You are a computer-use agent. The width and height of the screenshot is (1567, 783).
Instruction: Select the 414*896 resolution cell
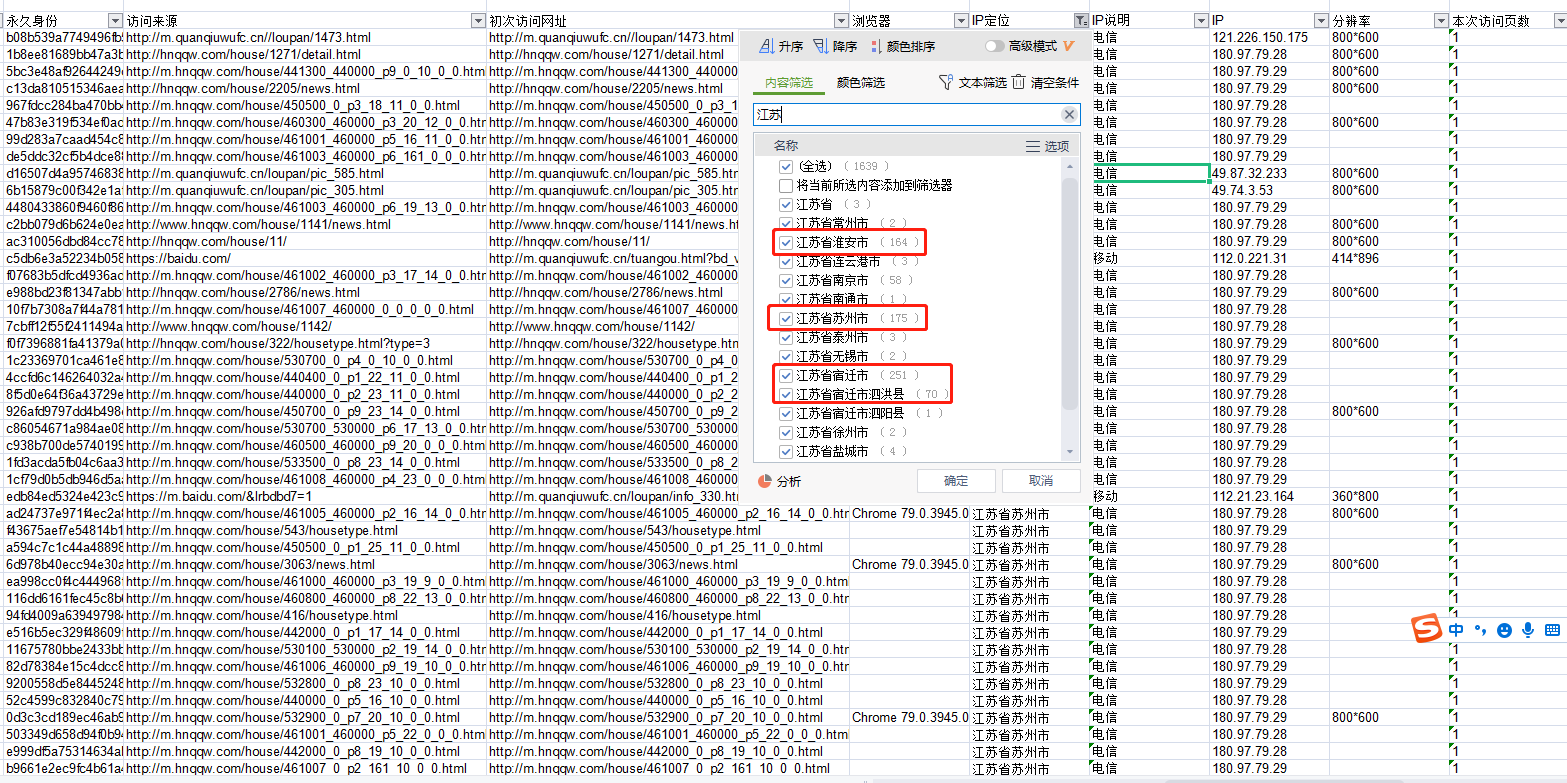1389,258
